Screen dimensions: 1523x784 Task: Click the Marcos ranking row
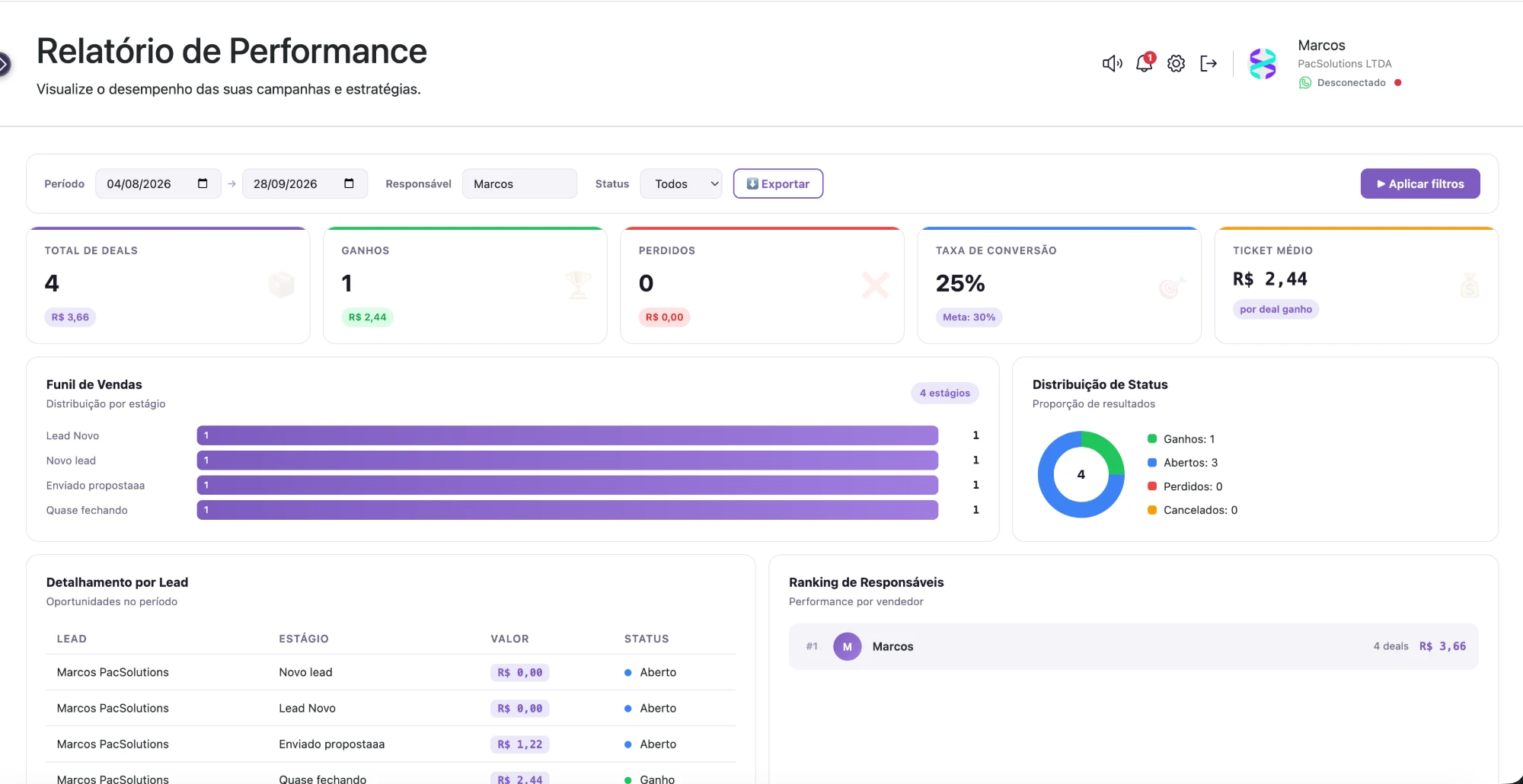coord(1133,646)
